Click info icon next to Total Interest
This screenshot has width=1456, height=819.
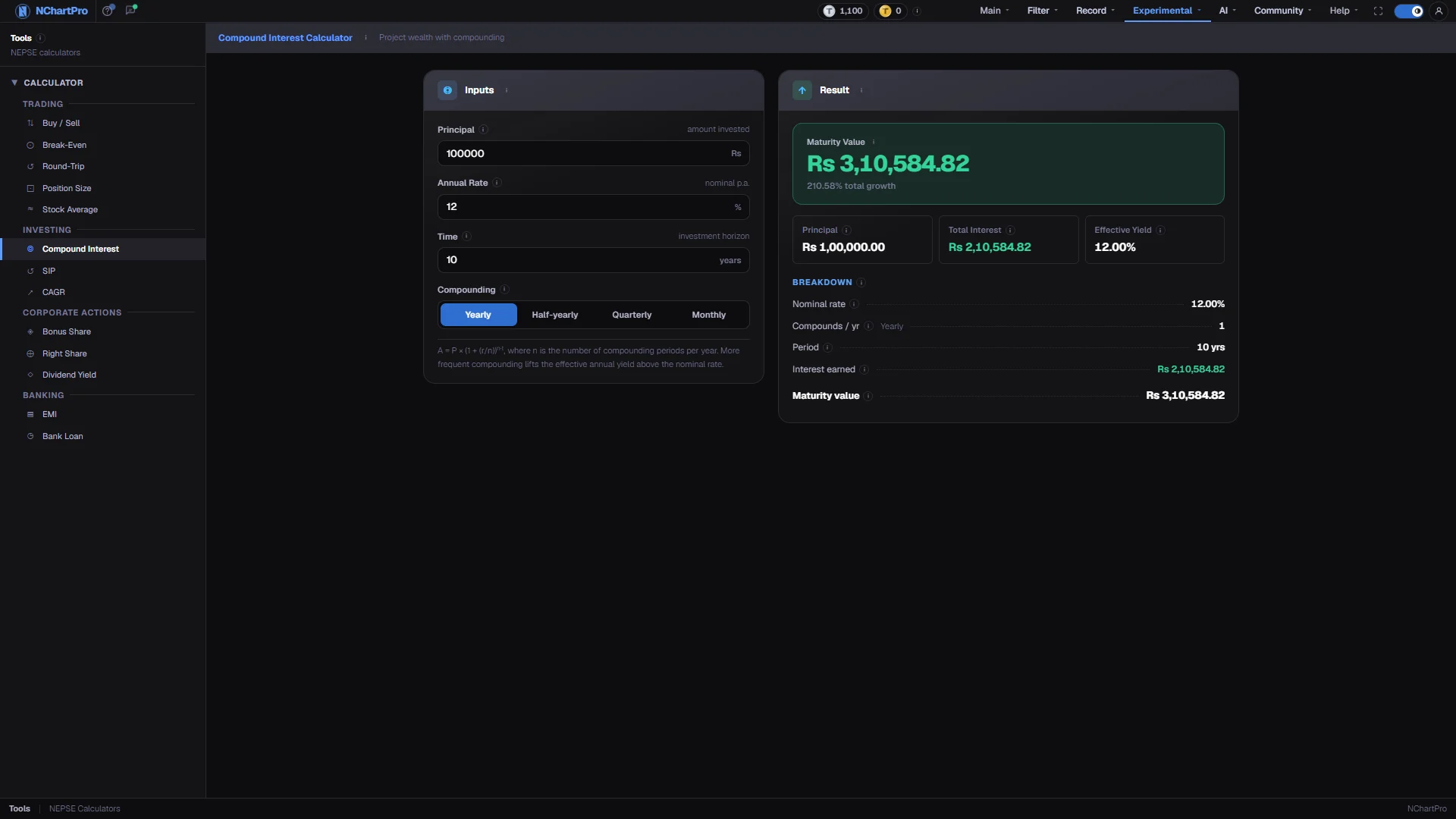coord(1011,231)
